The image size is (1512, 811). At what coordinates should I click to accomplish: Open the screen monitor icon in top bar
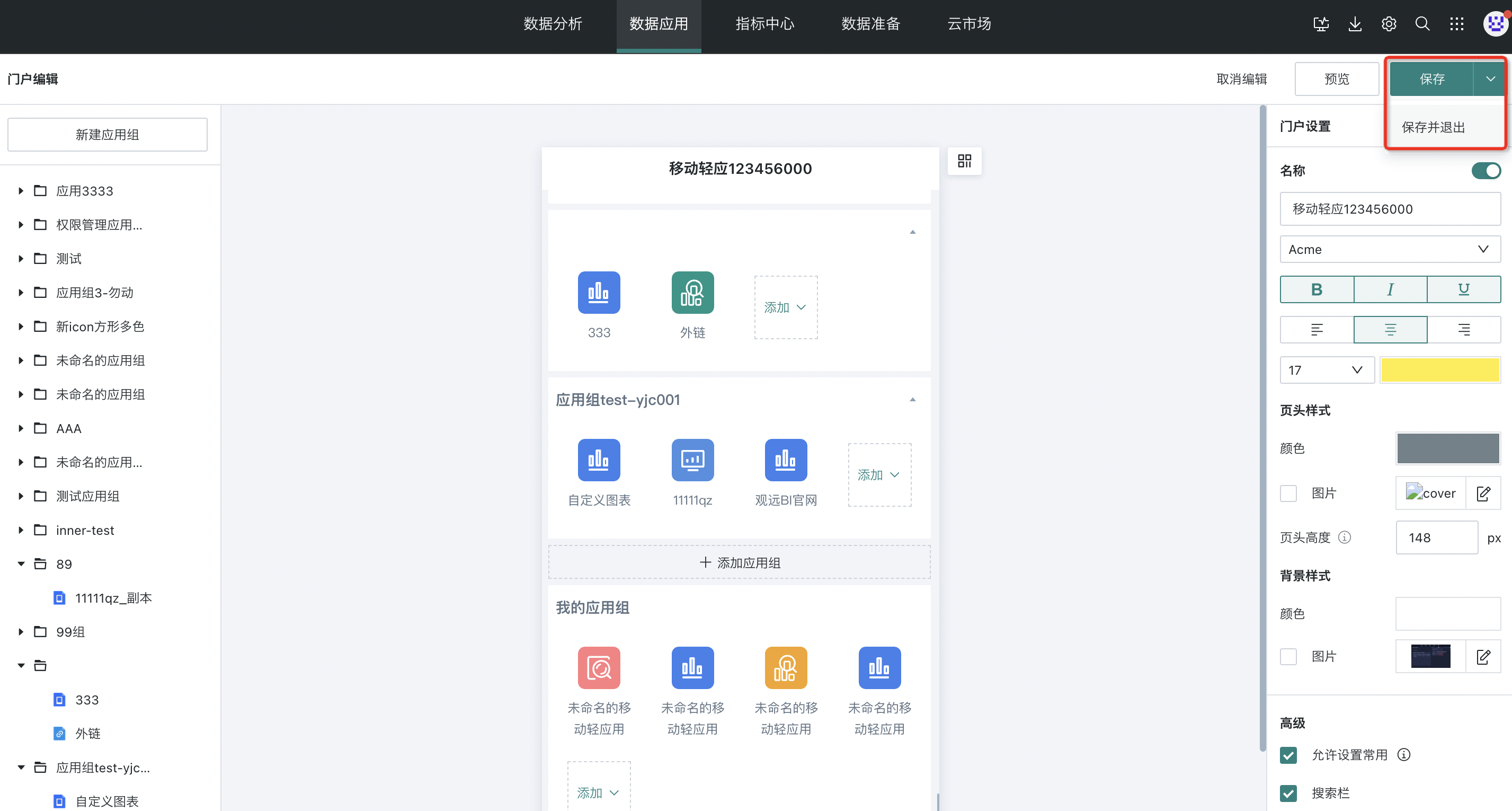(x=1321, y=24)
